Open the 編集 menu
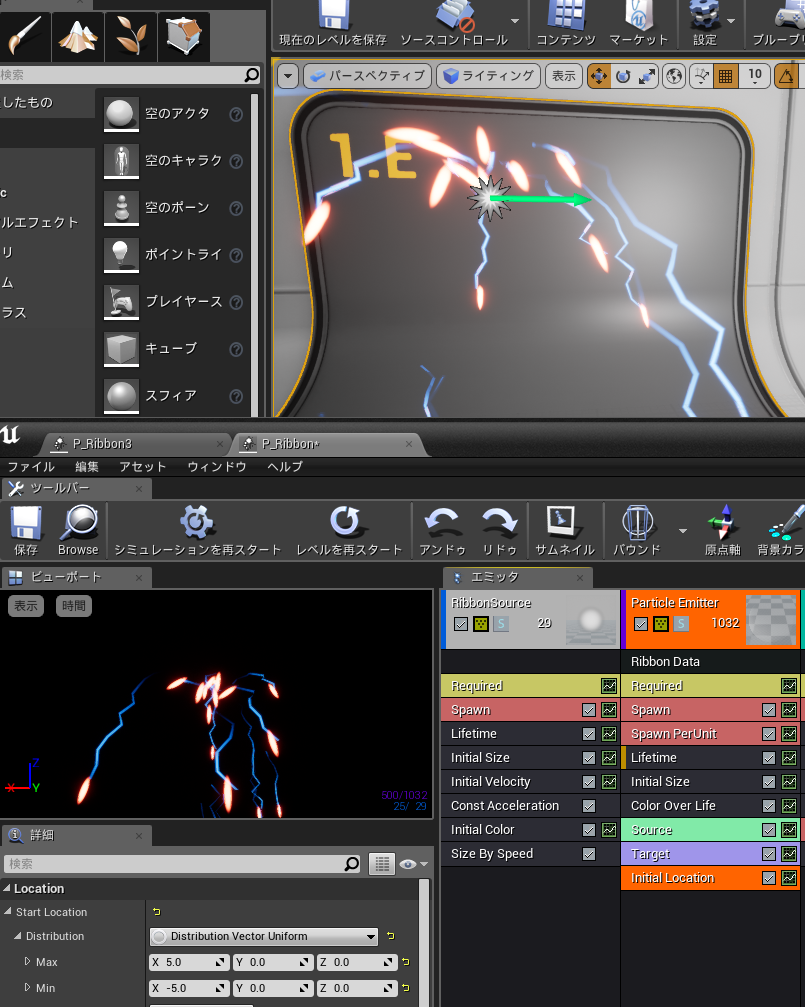Viewport: 805px width, 1007px height. 87,467
